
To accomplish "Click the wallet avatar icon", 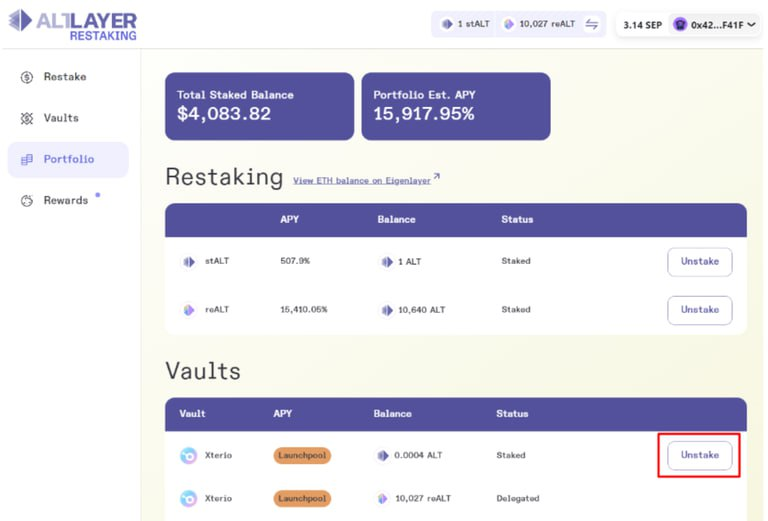I will coord(680,24).
